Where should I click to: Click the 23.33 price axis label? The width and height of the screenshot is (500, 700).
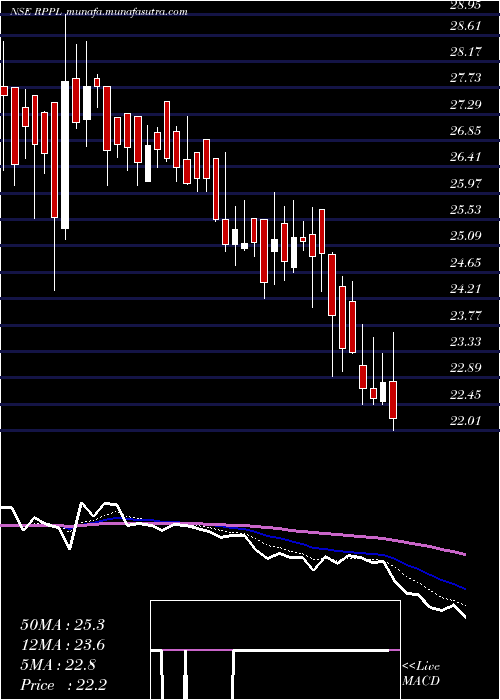pos(465,342)
